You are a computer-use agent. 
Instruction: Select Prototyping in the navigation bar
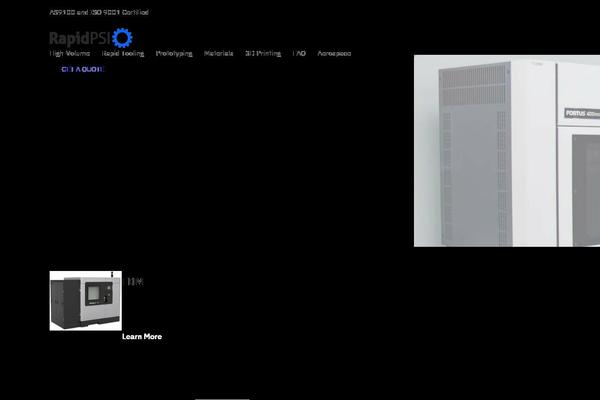(174, 54)
